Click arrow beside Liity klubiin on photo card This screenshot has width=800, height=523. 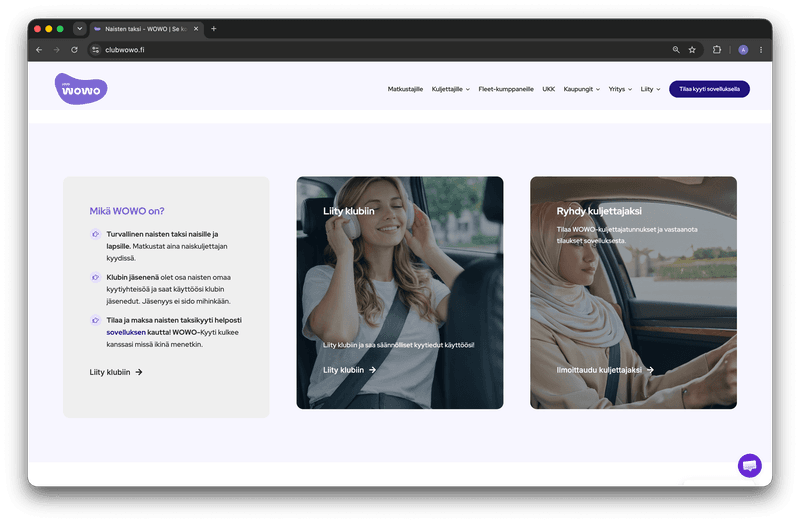pos(372,370)
